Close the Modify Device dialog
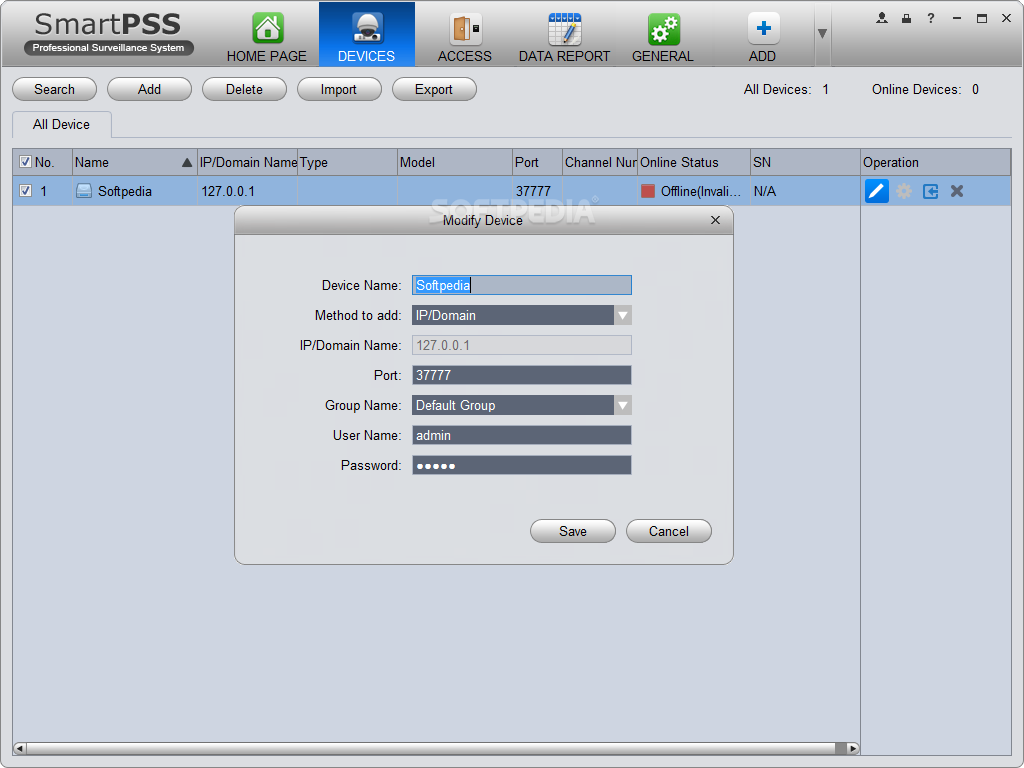 click(715, 220)
